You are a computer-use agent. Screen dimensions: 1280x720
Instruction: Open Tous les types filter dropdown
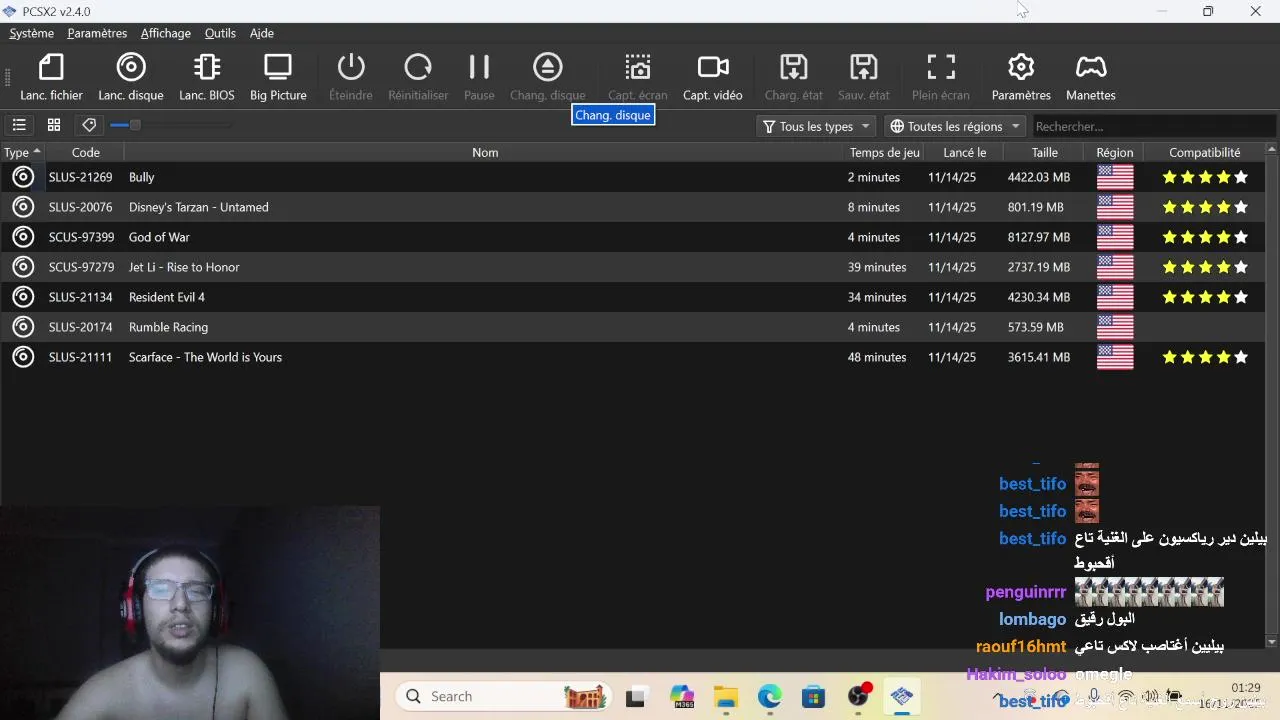pos(817,126)
